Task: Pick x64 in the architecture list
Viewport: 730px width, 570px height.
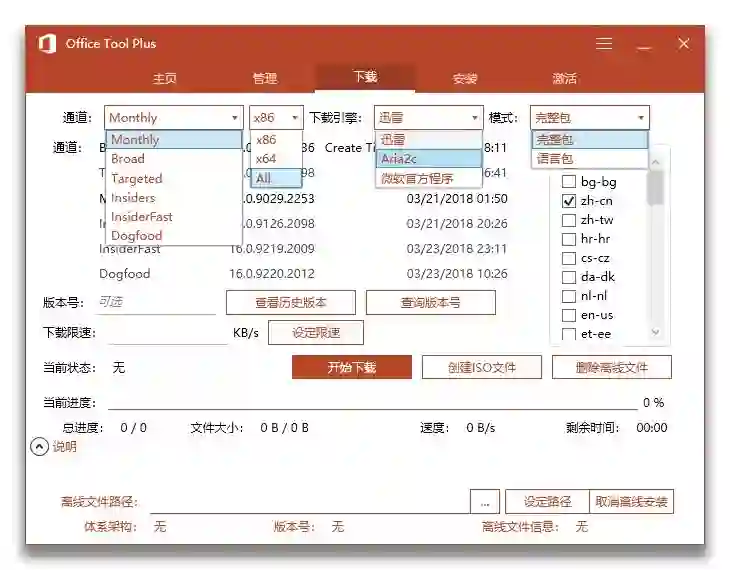Action: coord(277,159)
